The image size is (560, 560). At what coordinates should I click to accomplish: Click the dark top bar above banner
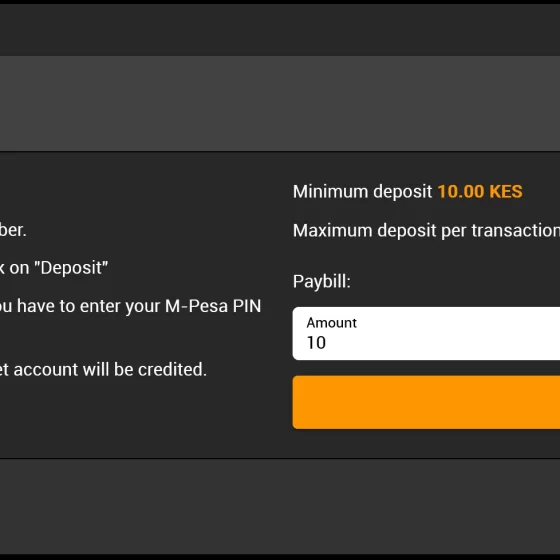click(280, 30)
